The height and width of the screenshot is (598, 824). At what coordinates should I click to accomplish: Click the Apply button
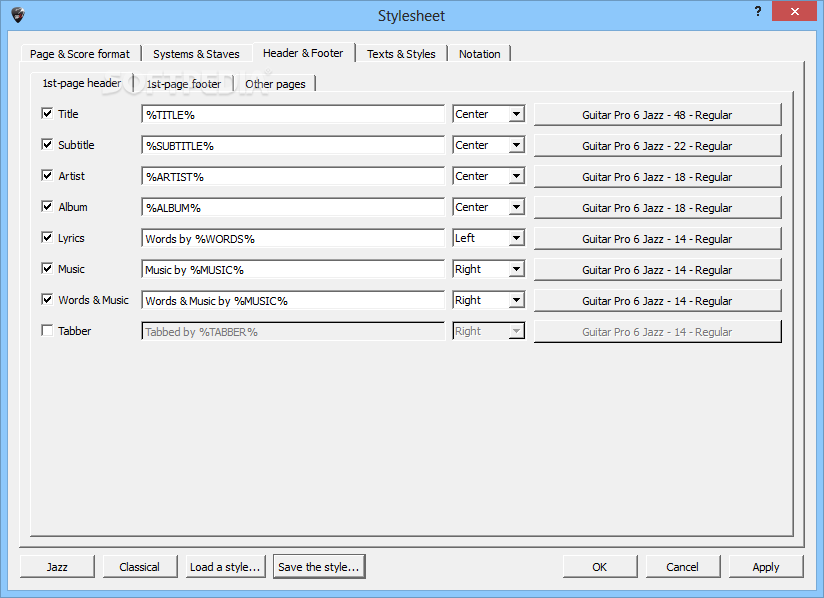click(766, 566)
